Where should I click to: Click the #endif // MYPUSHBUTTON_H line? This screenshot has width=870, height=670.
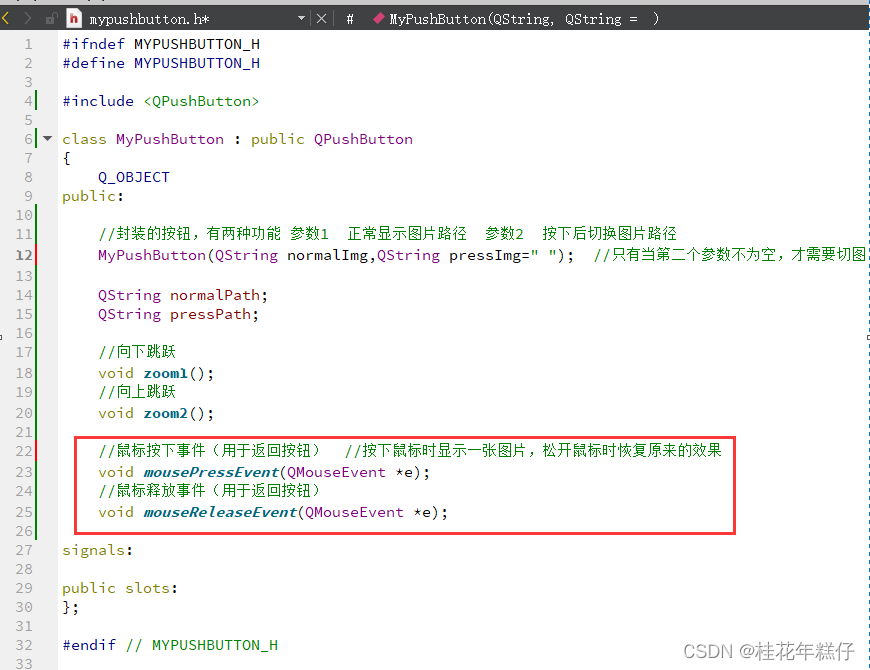pos(170,645)
